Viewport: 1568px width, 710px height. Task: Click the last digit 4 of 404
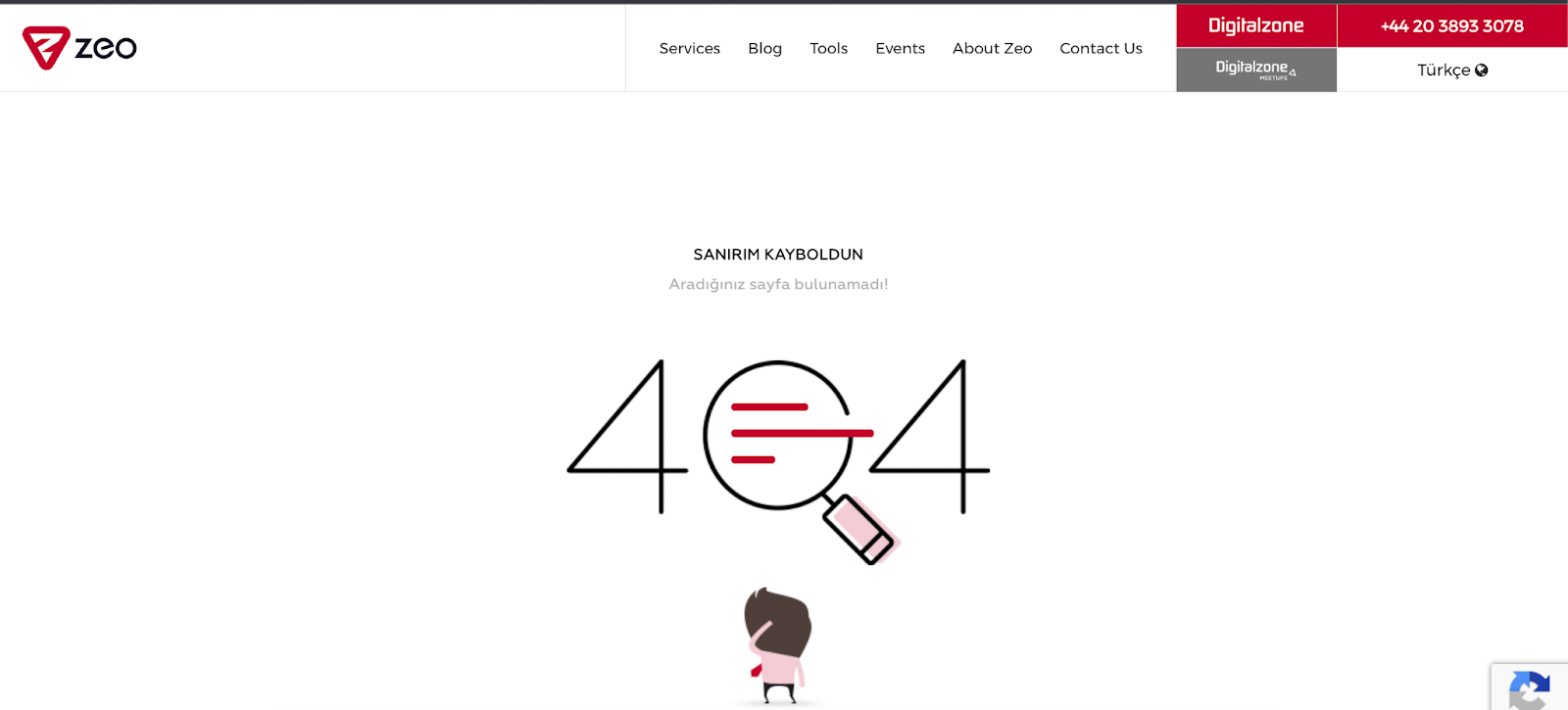click(x=929, y=436)
